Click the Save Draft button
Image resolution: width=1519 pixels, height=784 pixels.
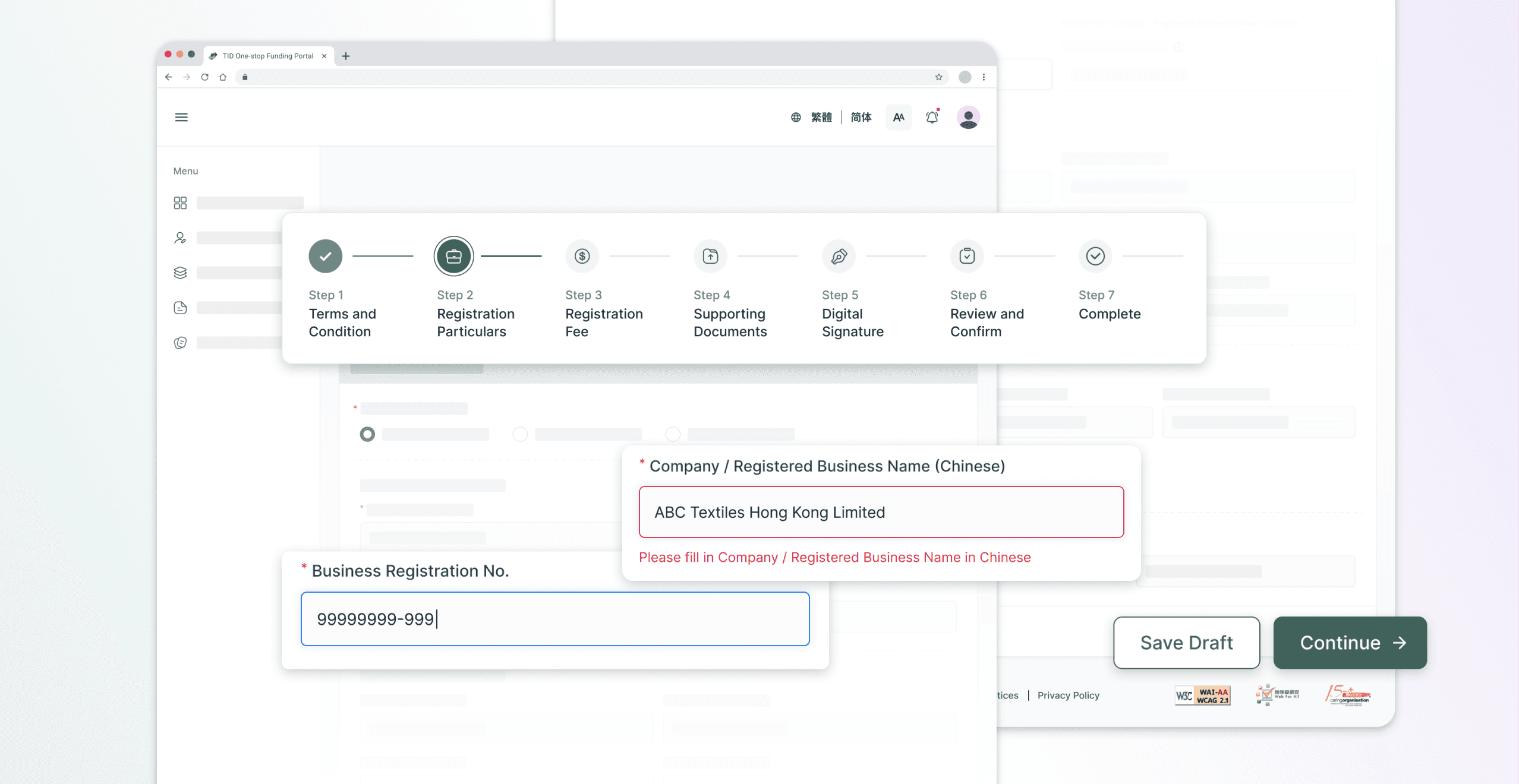pyautogui.click(x=1186, y=642)
